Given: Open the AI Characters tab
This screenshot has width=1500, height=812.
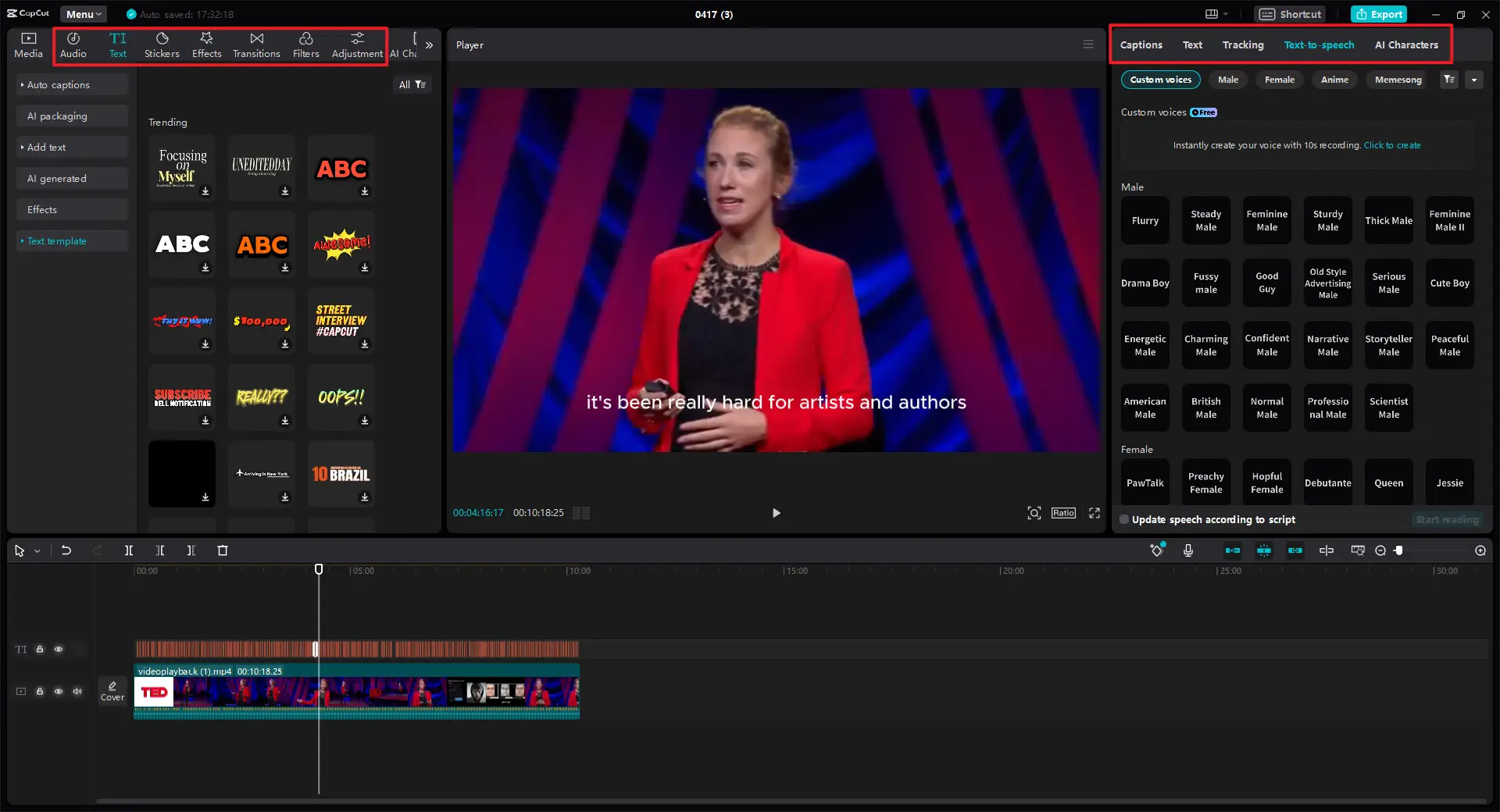Looking at the screenshot, I should (1406, 45).
